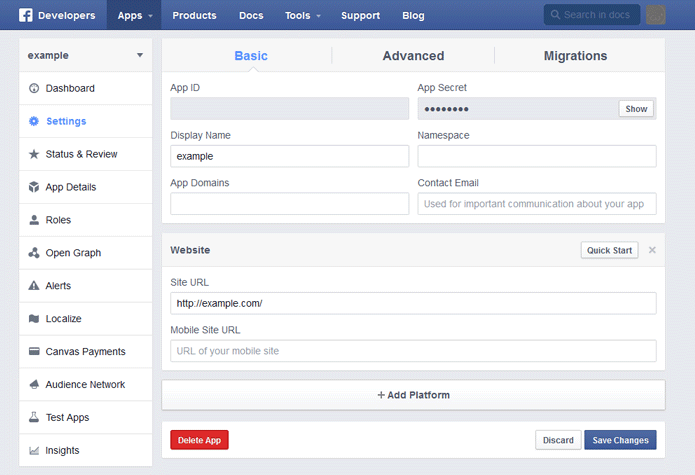The height and width of the screenshot is (475, 695).
Task: Expand the Apps dropdown menu
Action: [134, 15]
